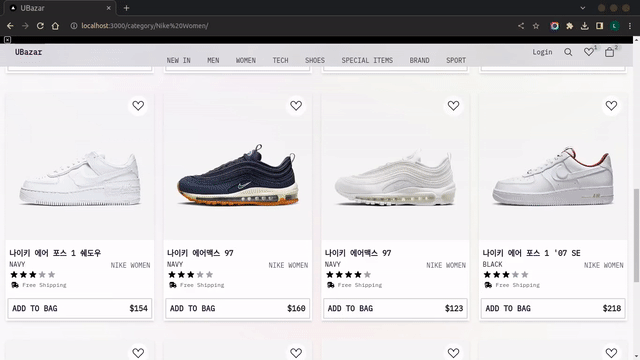Image resolution: width=640 pixels, height=360 pixels.
Task: Toggle favorite heart on white Air Max 97
Action: (x=453, y=105)
